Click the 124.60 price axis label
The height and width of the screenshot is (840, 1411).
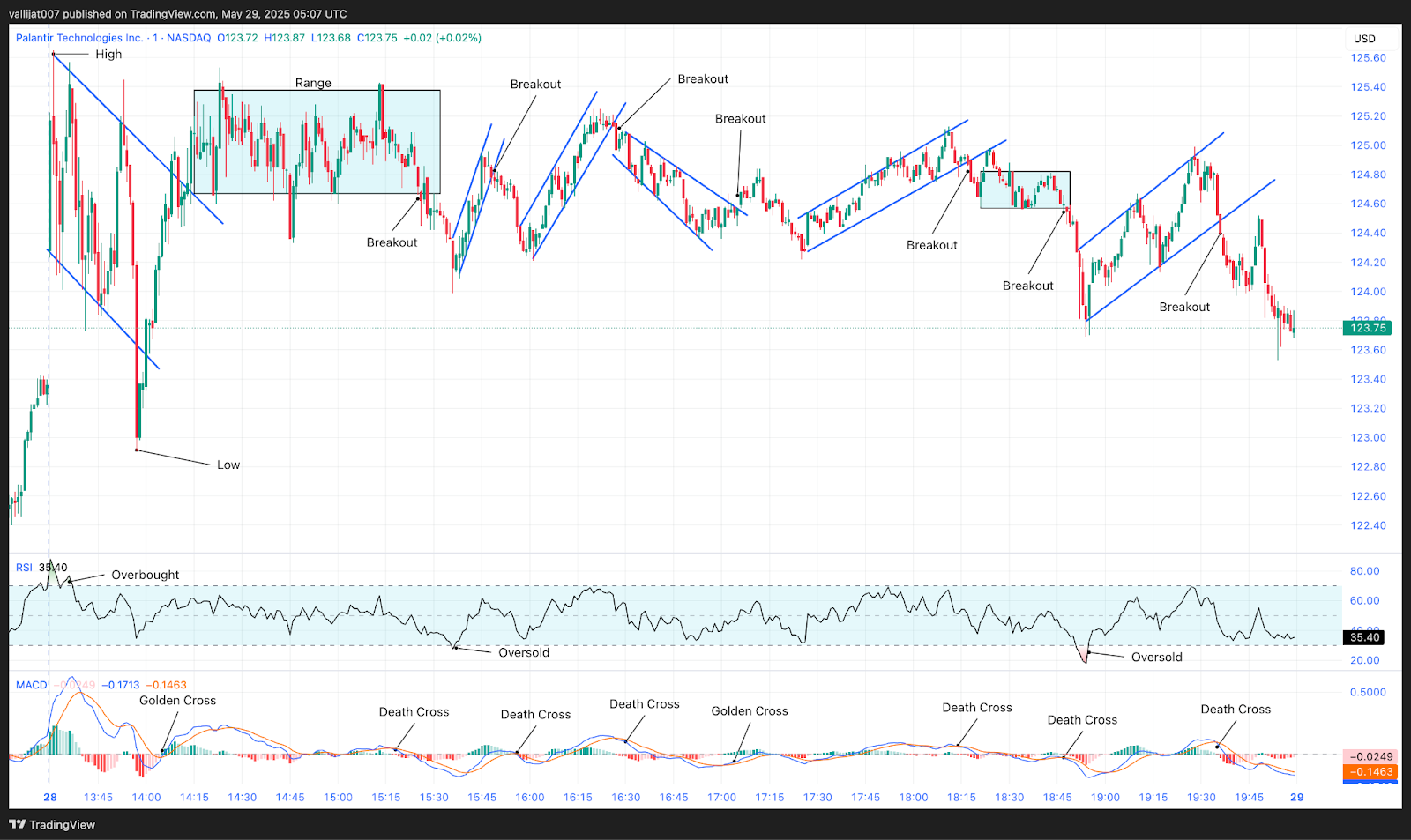click(1368, 204)
